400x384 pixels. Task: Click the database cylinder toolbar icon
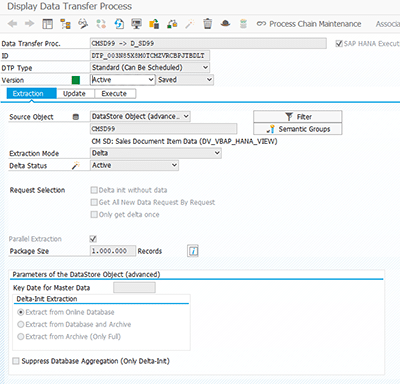243,24
